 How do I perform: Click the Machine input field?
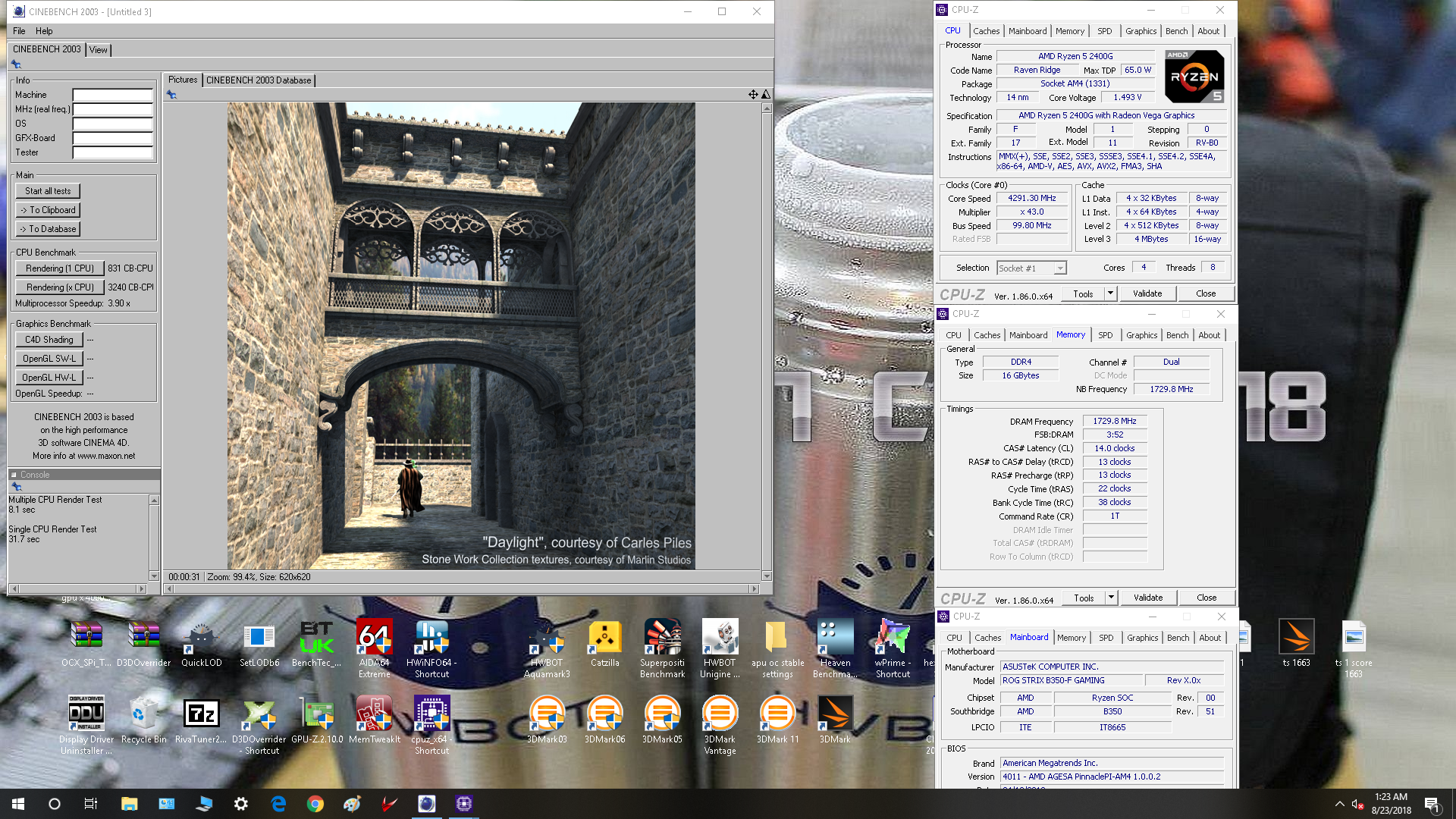click(x=112, y=96)
